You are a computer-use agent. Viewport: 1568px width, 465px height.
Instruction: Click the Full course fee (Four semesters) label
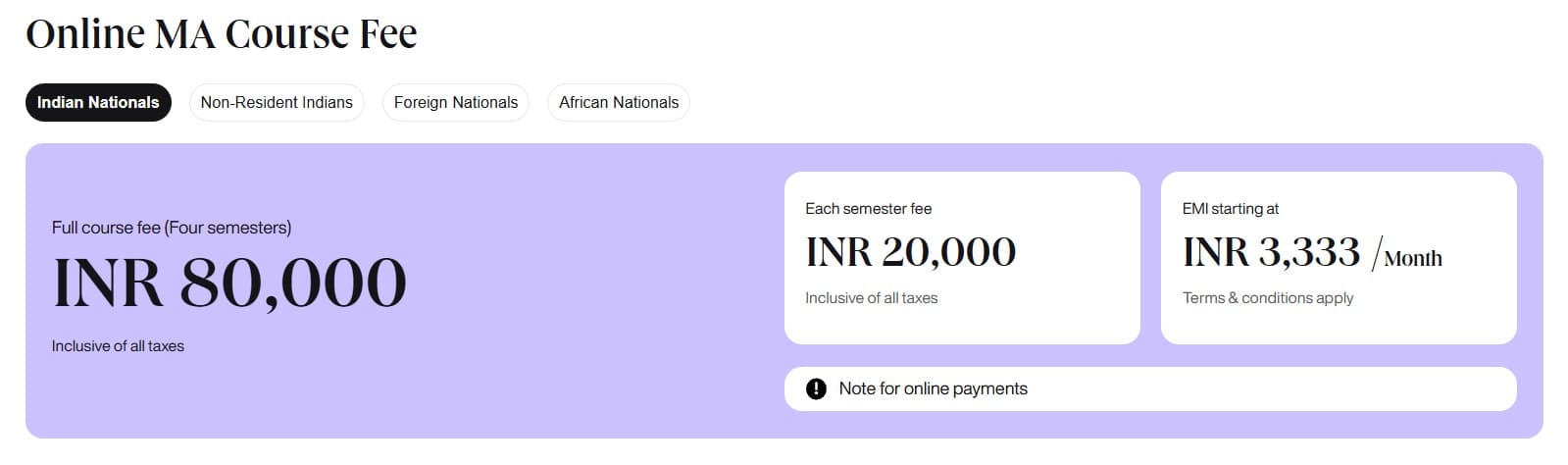click(x=172, y=228)
